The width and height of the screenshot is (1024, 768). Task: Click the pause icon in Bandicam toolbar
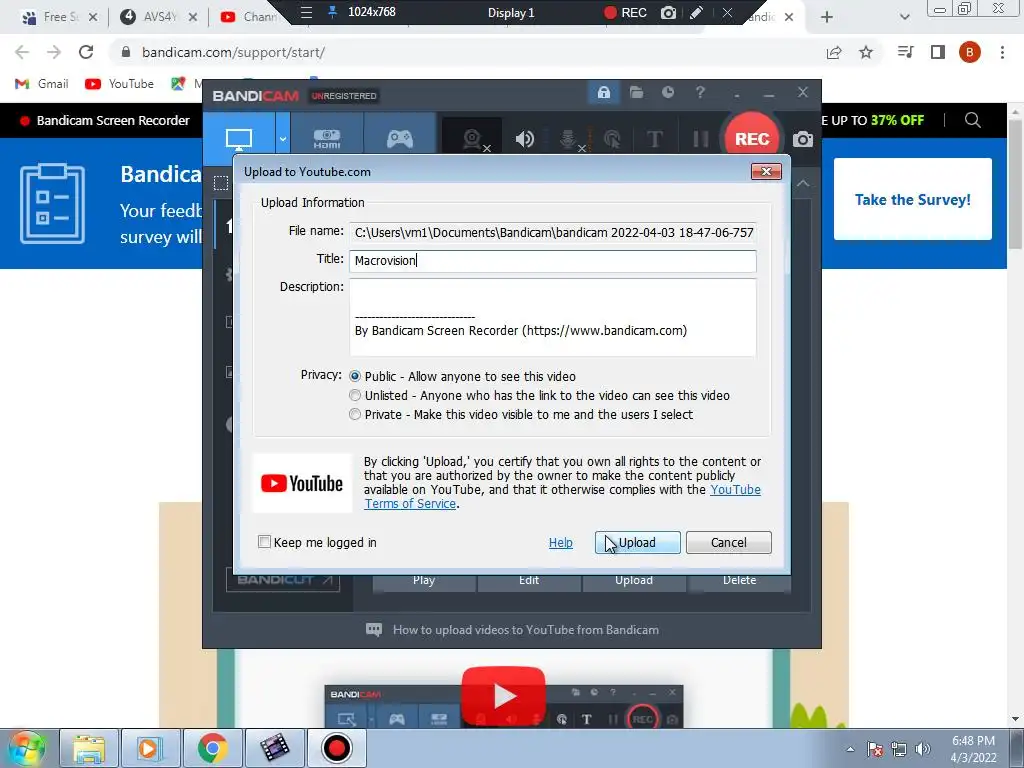[701, 138]
